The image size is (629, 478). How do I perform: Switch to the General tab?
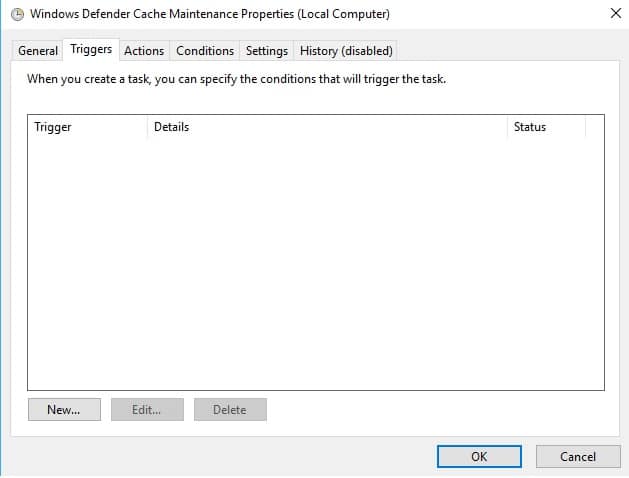pos(38,50)
